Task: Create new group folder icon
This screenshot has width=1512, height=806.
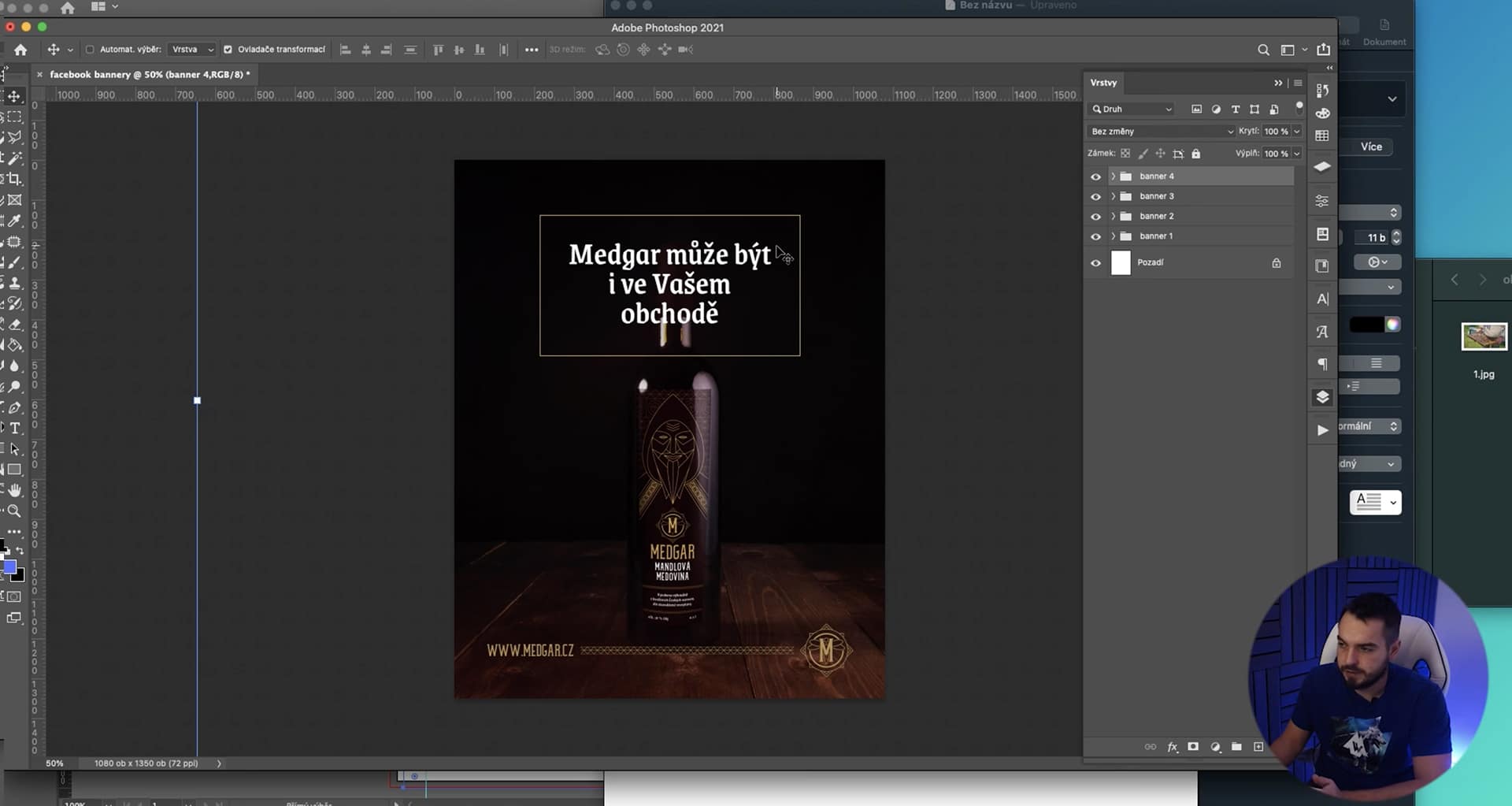Action: tap(1236, 747)
